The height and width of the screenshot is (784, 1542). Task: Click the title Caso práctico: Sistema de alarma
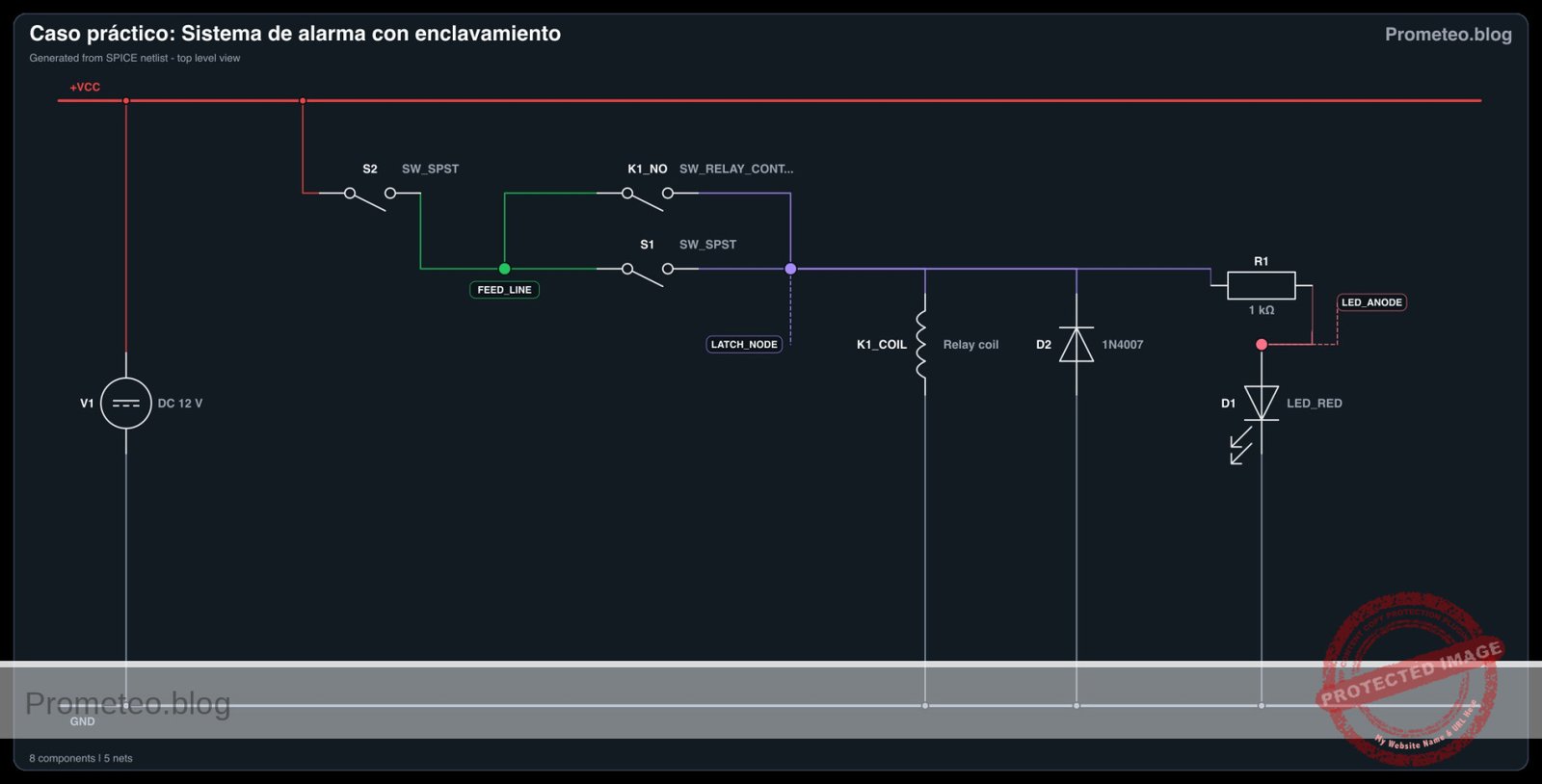pyautogui.click(x=295, y=34)
